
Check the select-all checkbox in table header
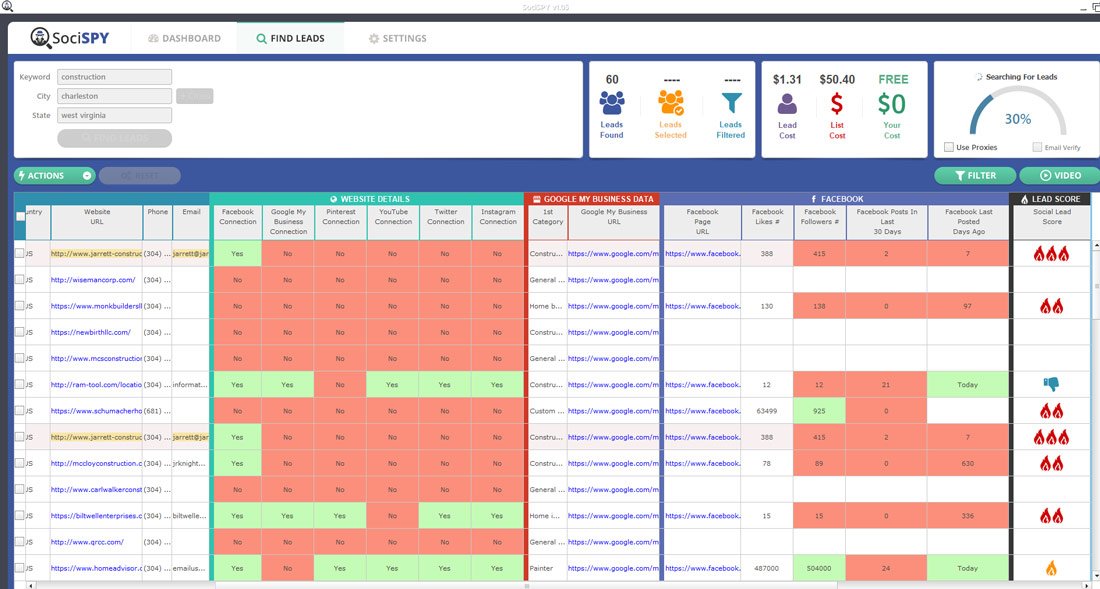pyautogui.click(x=21, y=216)
